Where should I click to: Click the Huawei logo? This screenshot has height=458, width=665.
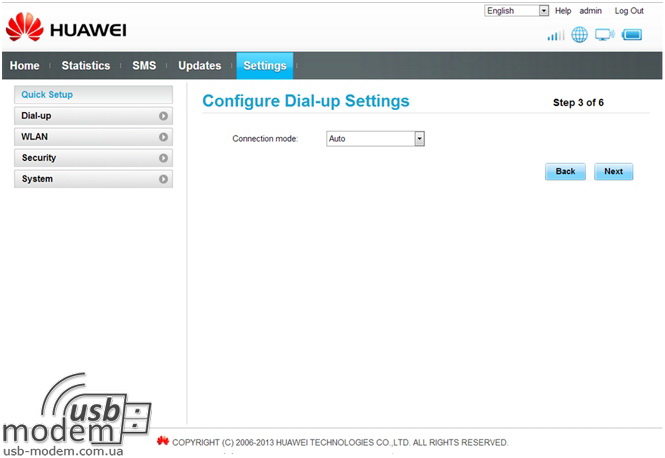pyautogui.click(x=66, y=28)
